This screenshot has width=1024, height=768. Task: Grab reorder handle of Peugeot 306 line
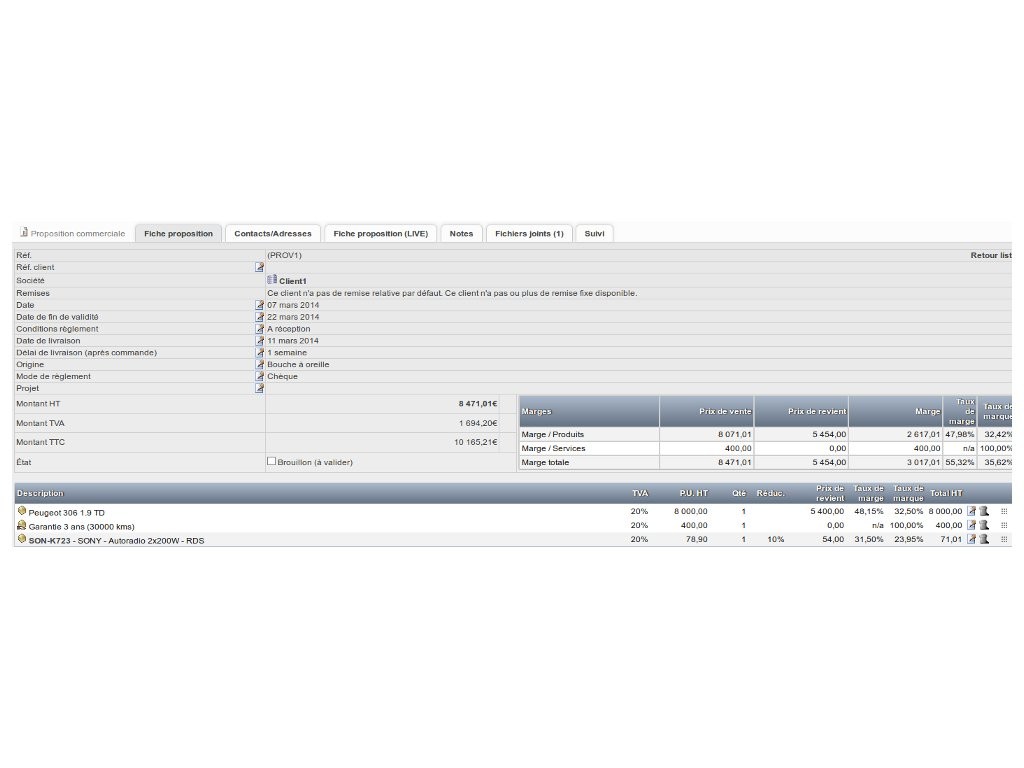1004,511
